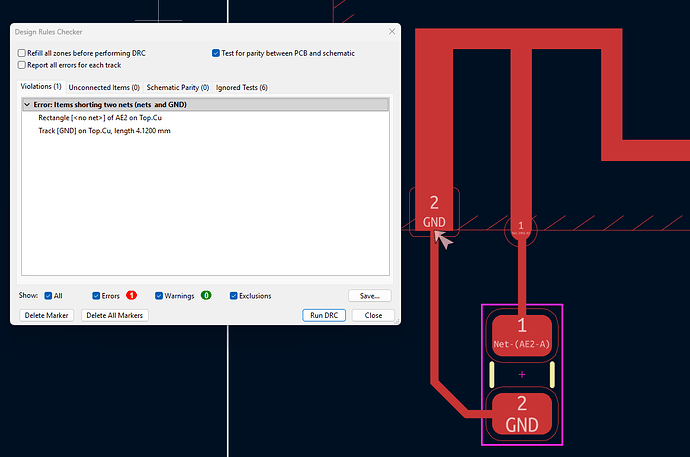Image resolution: width=690 pixels, height=457 pixels.
Task: Click Delete All Markers button
Action: coord(115,315)
